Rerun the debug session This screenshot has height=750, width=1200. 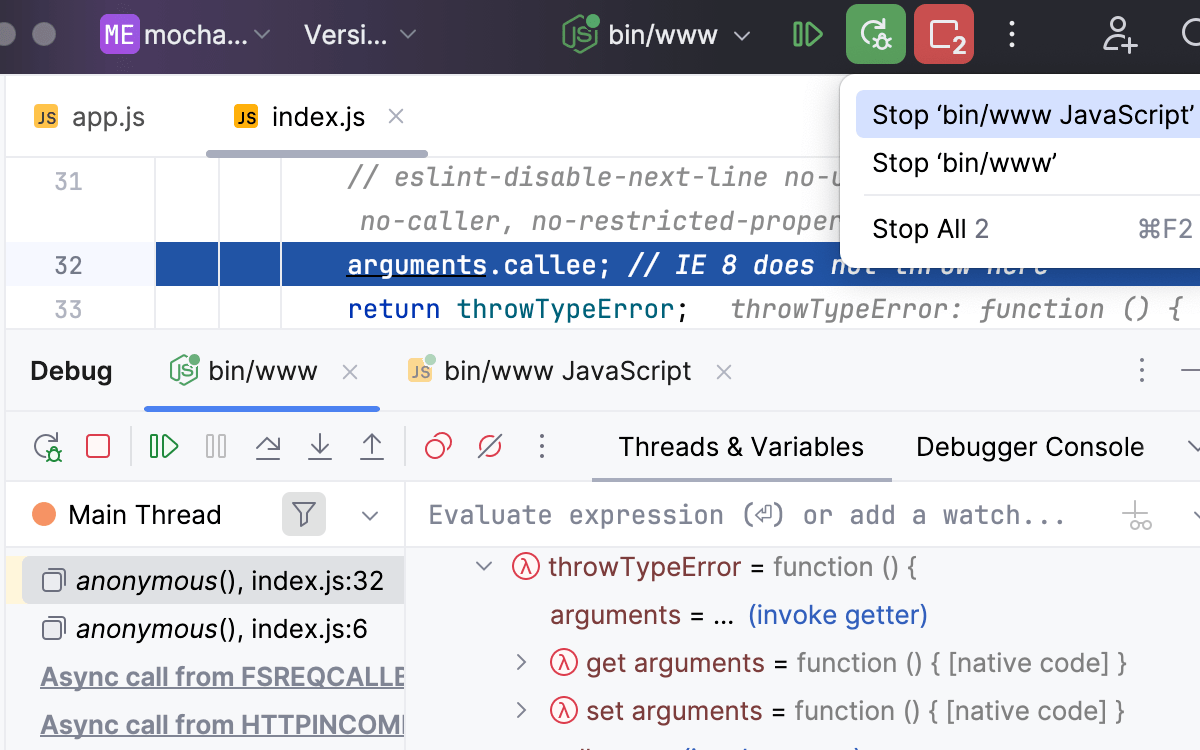pyautogui.click(x=48, y=446)
